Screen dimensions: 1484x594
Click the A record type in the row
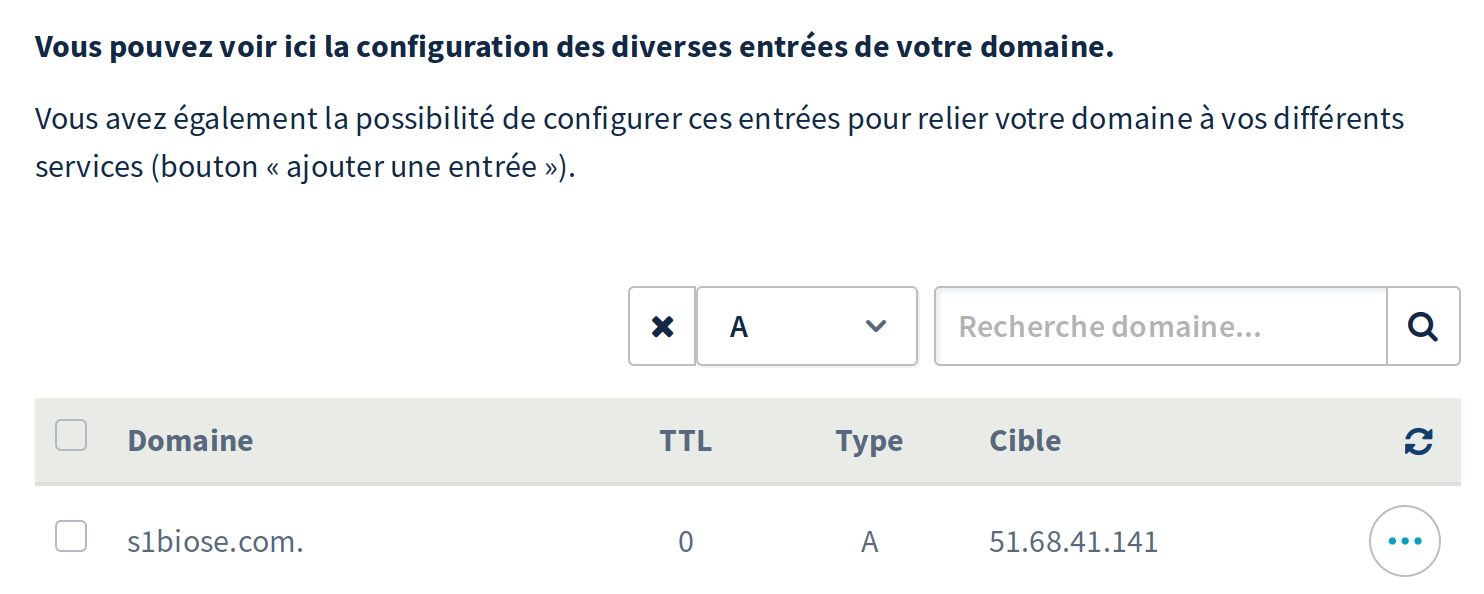pos(869,542)
